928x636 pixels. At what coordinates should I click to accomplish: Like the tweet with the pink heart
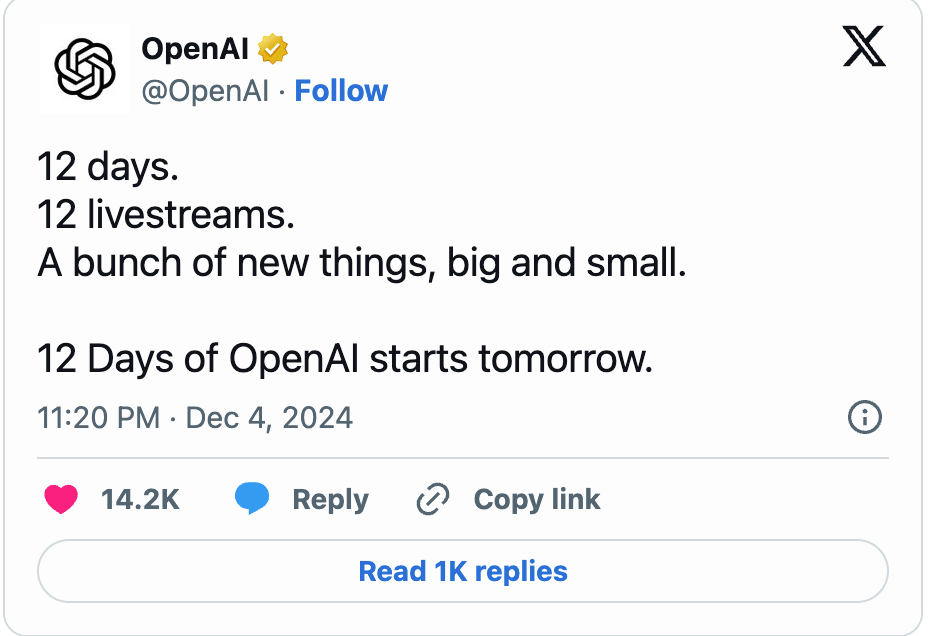[61, 499]
